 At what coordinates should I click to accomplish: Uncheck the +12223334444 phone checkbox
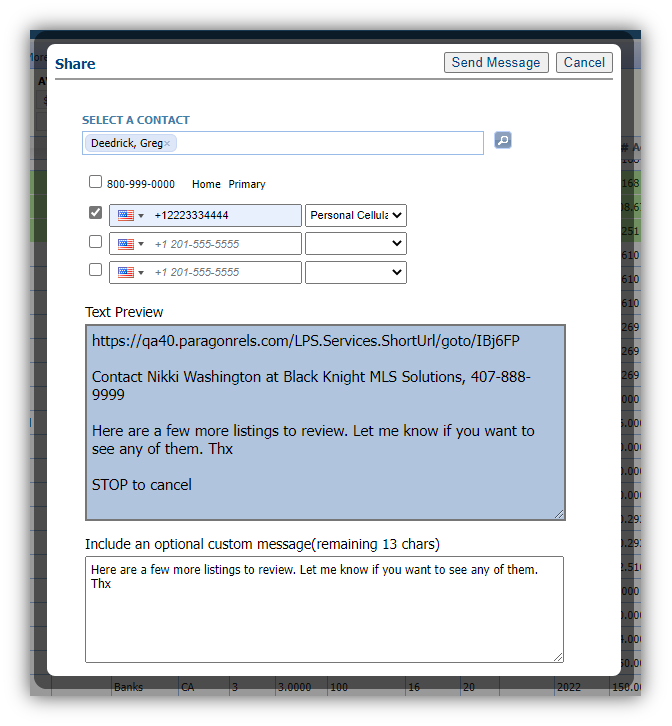pyautogui.click(x=95, y=213)
